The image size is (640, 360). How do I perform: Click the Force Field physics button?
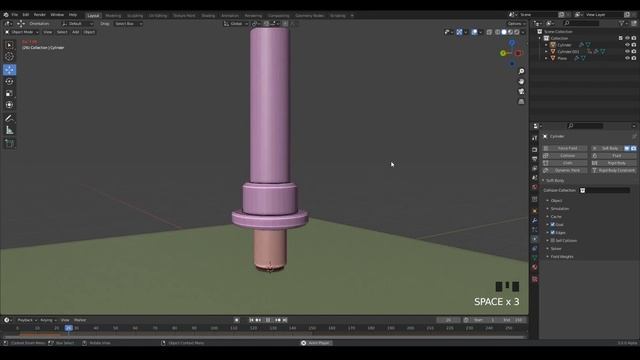(x=565, y=149)
